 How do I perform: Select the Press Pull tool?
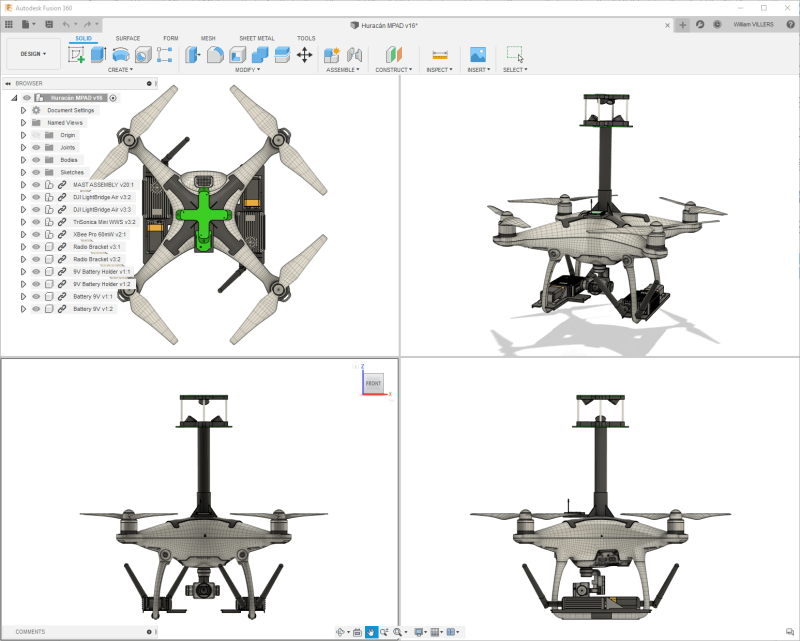tap(192, 55)
